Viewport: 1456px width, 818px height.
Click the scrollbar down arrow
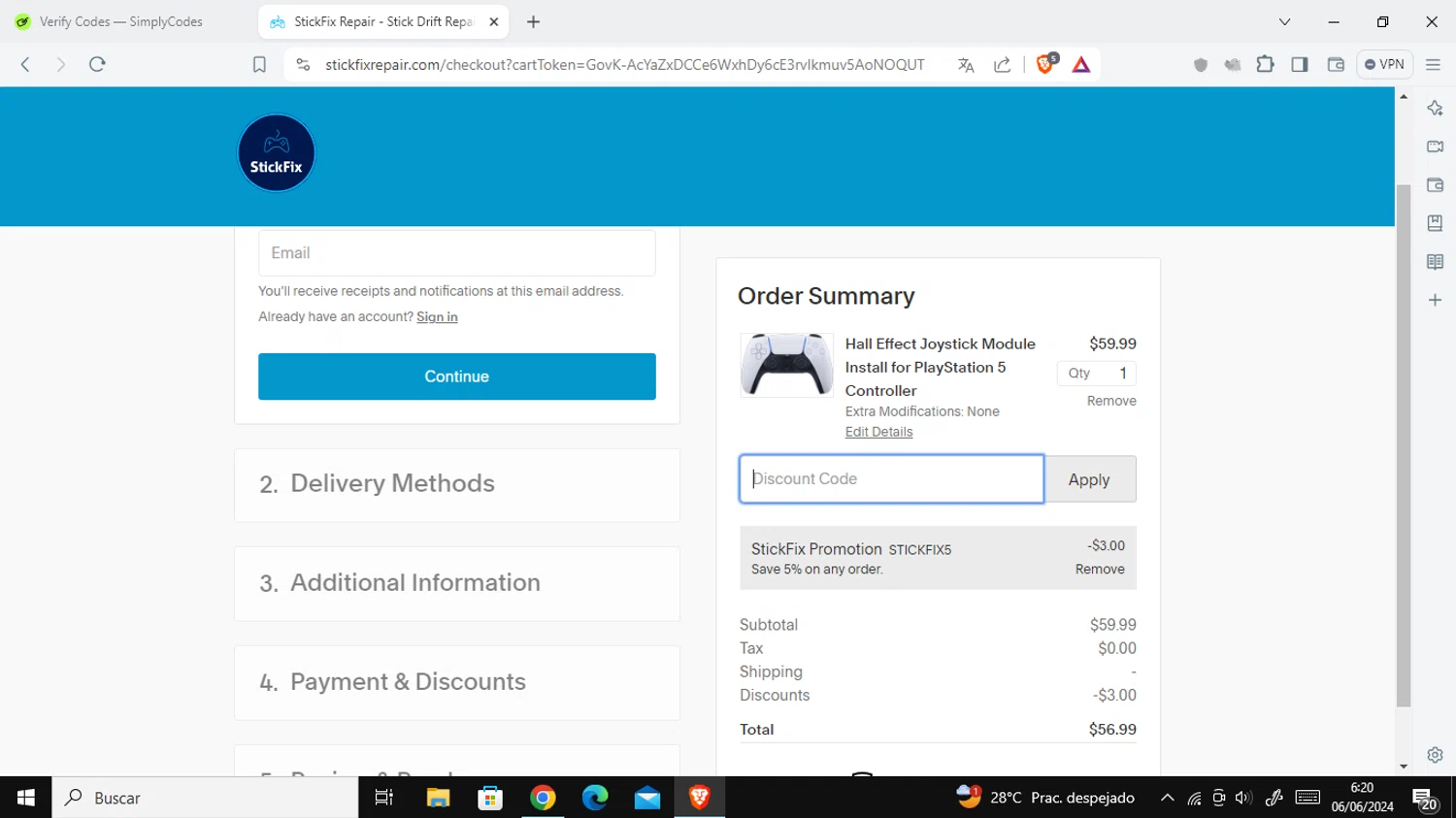pos(1403,767)
